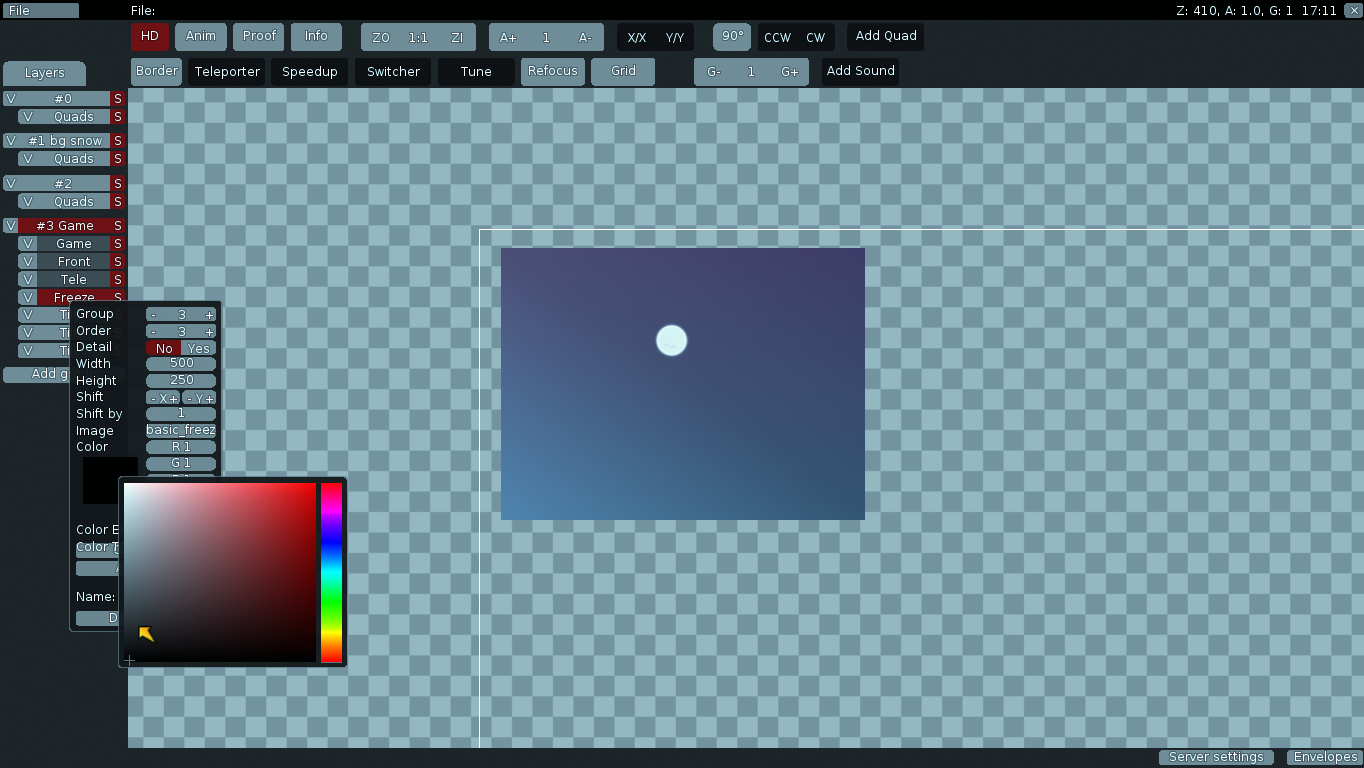
Task: Click the Width value field 500
Action: coord(181,364)
